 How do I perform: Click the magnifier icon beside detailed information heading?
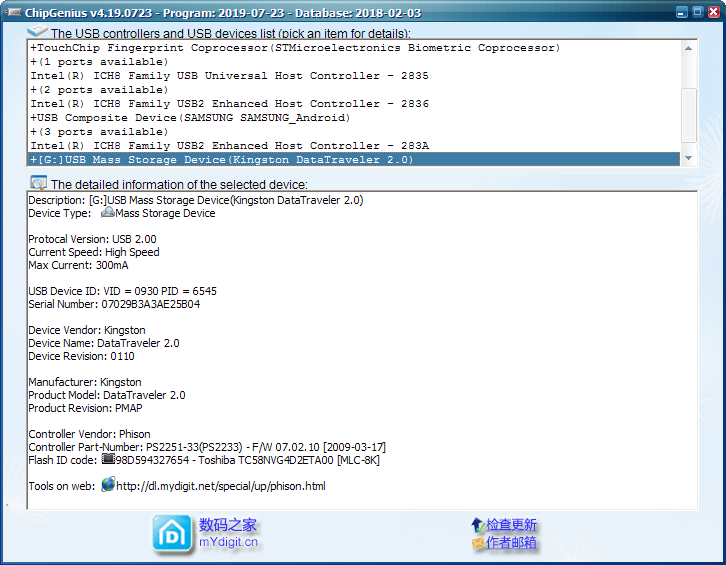point(38,182)
